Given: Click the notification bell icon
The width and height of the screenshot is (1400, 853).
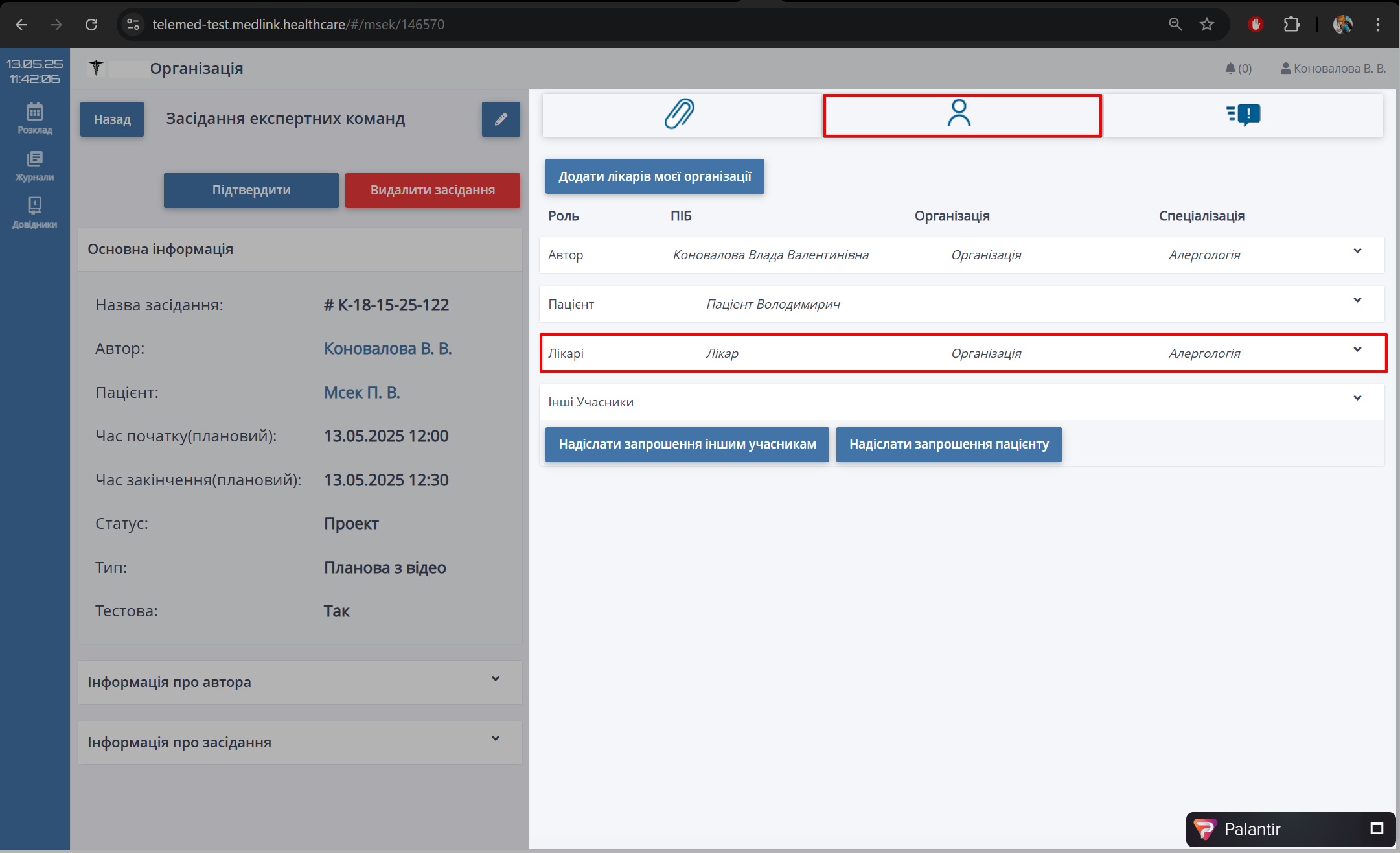Looking at the screenshot, I should 1230,68.
